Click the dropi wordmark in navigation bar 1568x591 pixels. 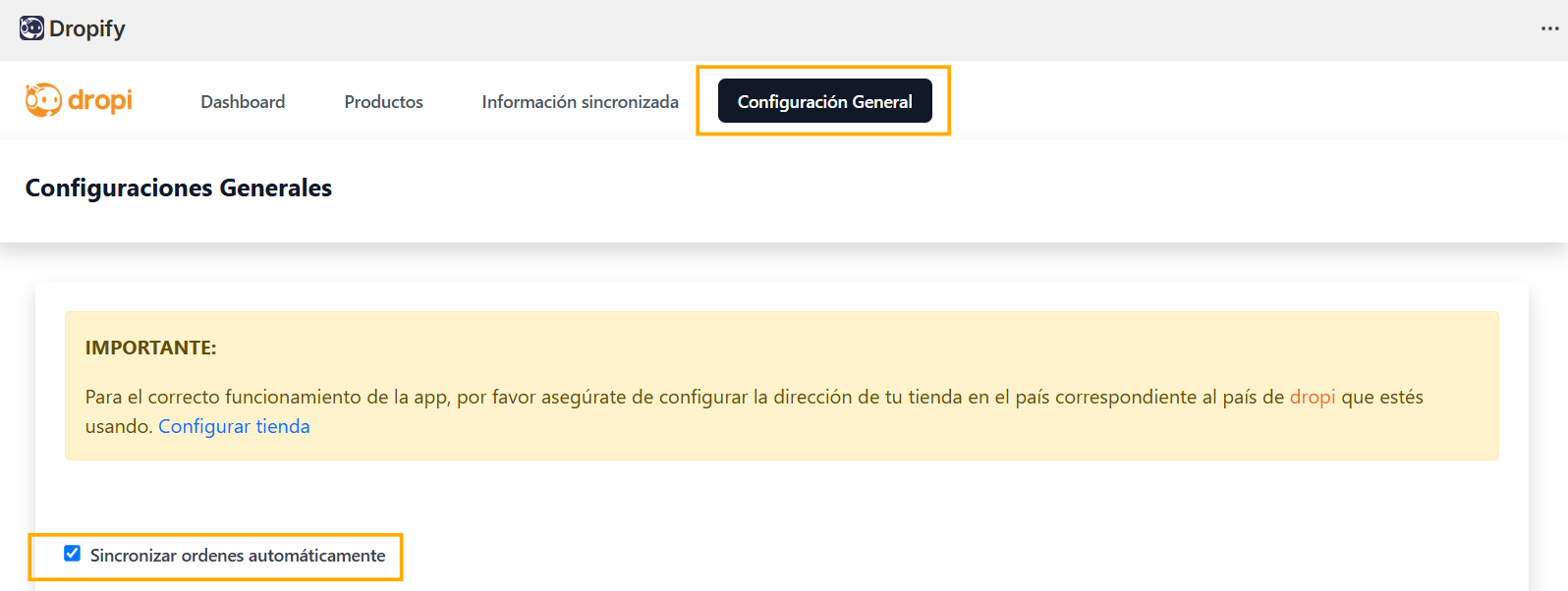click(100, 100)
